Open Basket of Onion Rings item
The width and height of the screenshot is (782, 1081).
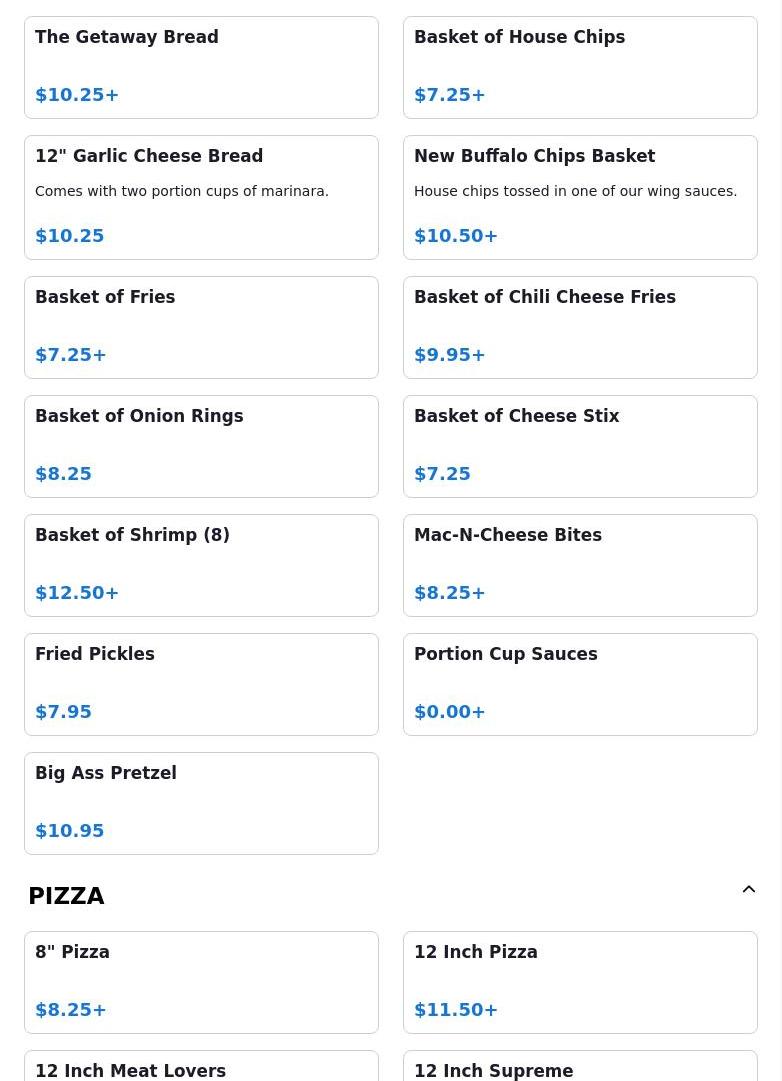[x=201, y=447]
